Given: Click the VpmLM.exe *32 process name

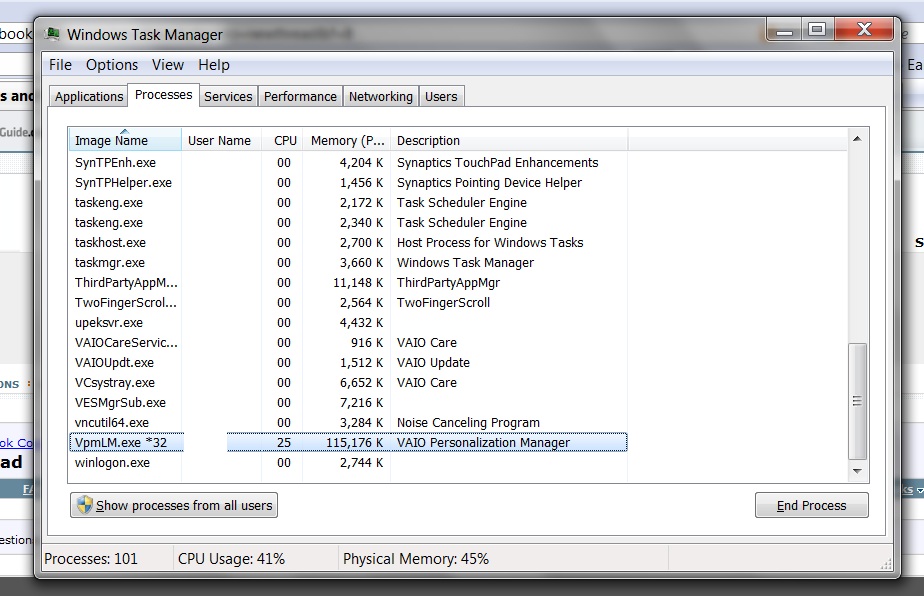Looking at the screenshot, I should (x=121, y=443).
